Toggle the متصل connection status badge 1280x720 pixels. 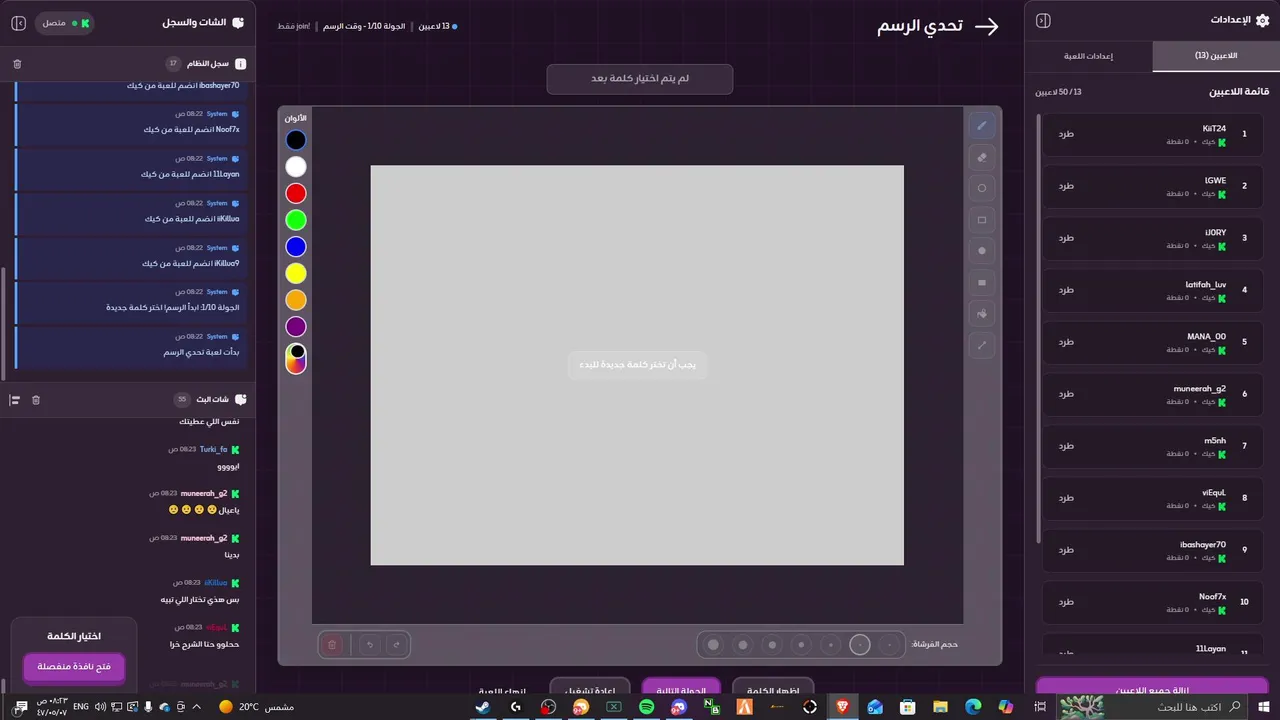tap(65, 22)
